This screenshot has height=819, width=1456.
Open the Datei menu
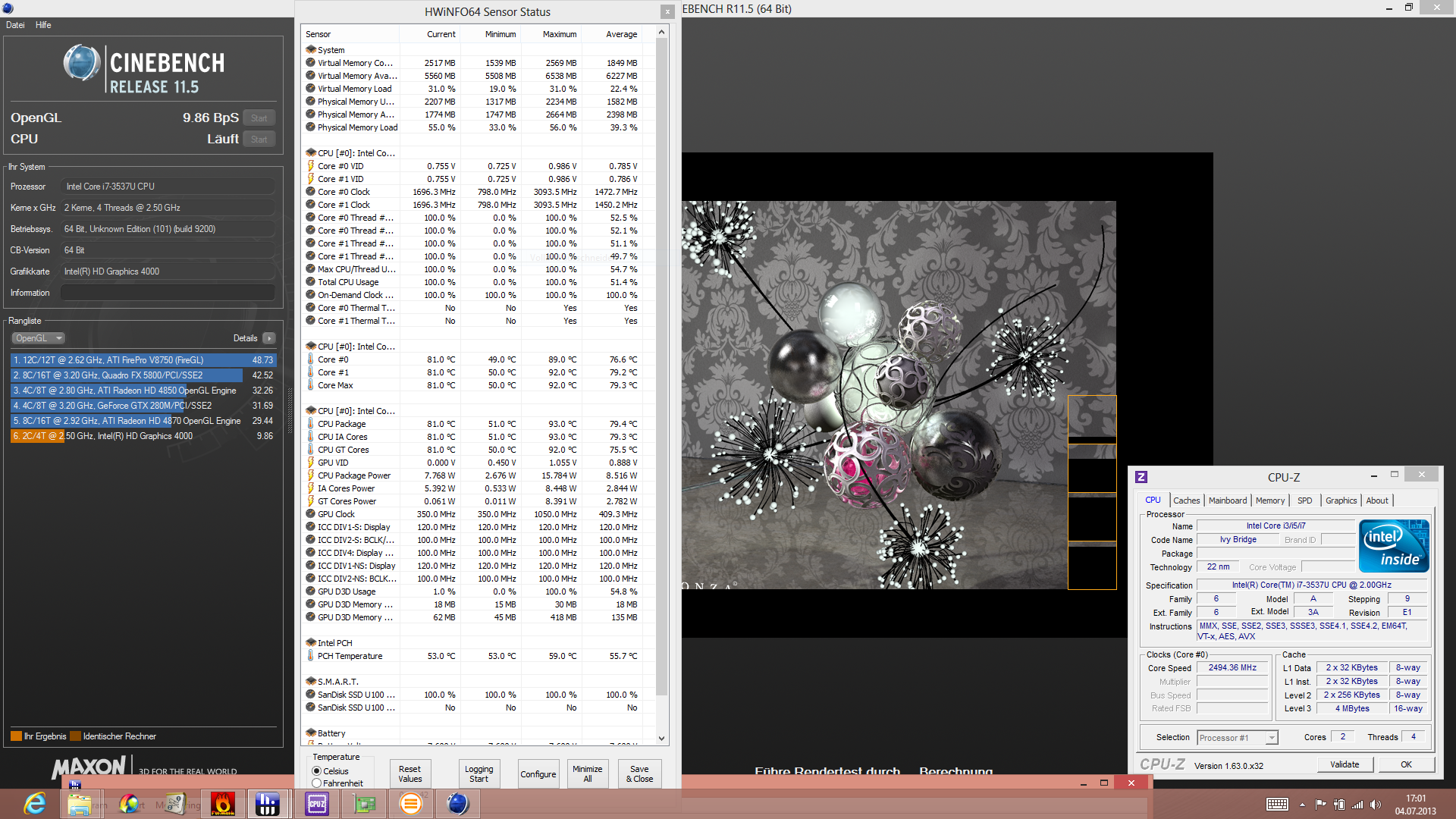tap(15, 25)
